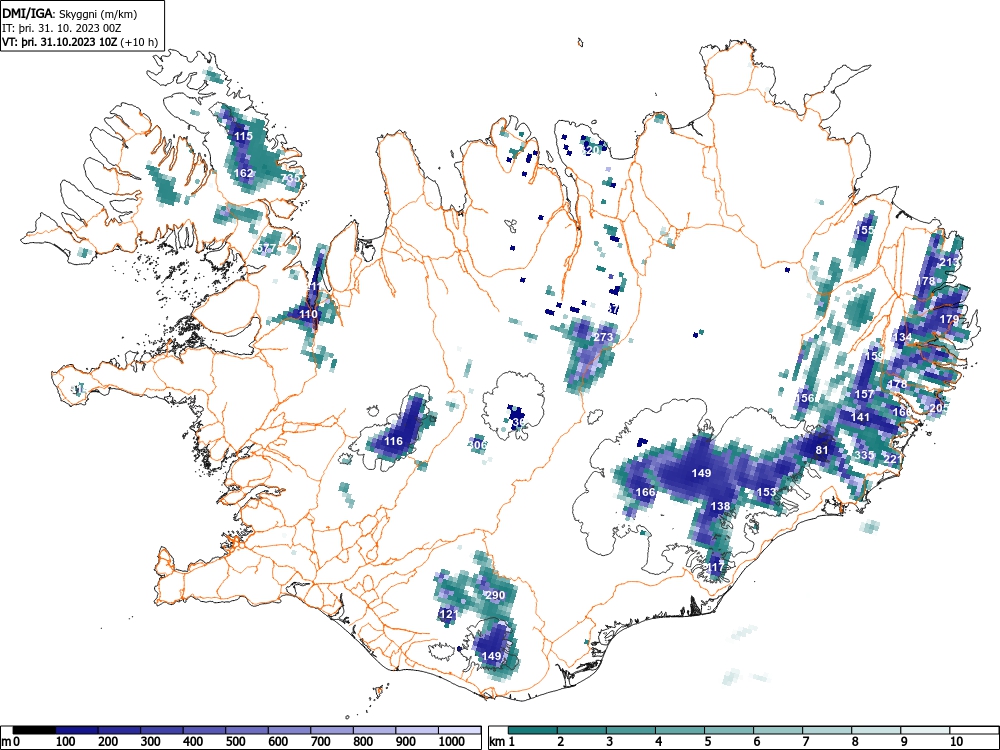Click the '157' visibility value on the map
This screenshot has width=1000, height=750.
point(864,394)
